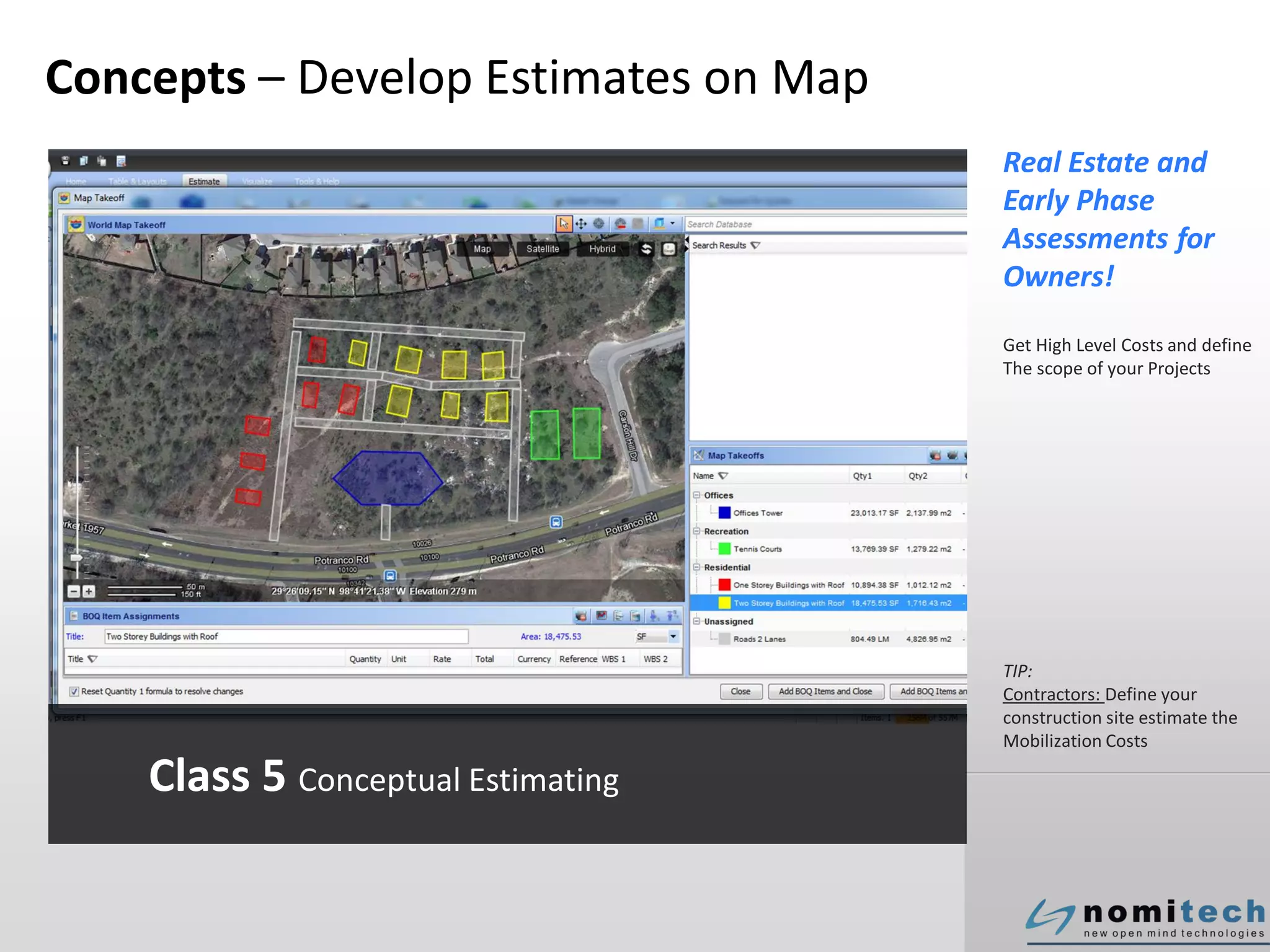Activate the pan move tool
This screenshot has height=952, width=1270.
[x=581, y=224]
